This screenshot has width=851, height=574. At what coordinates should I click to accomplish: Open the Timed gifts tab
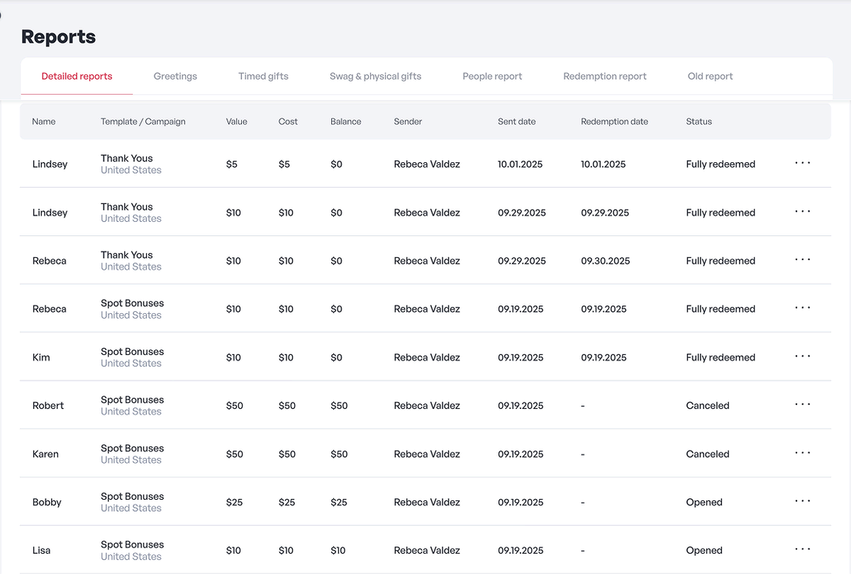[x=263, y=76]
